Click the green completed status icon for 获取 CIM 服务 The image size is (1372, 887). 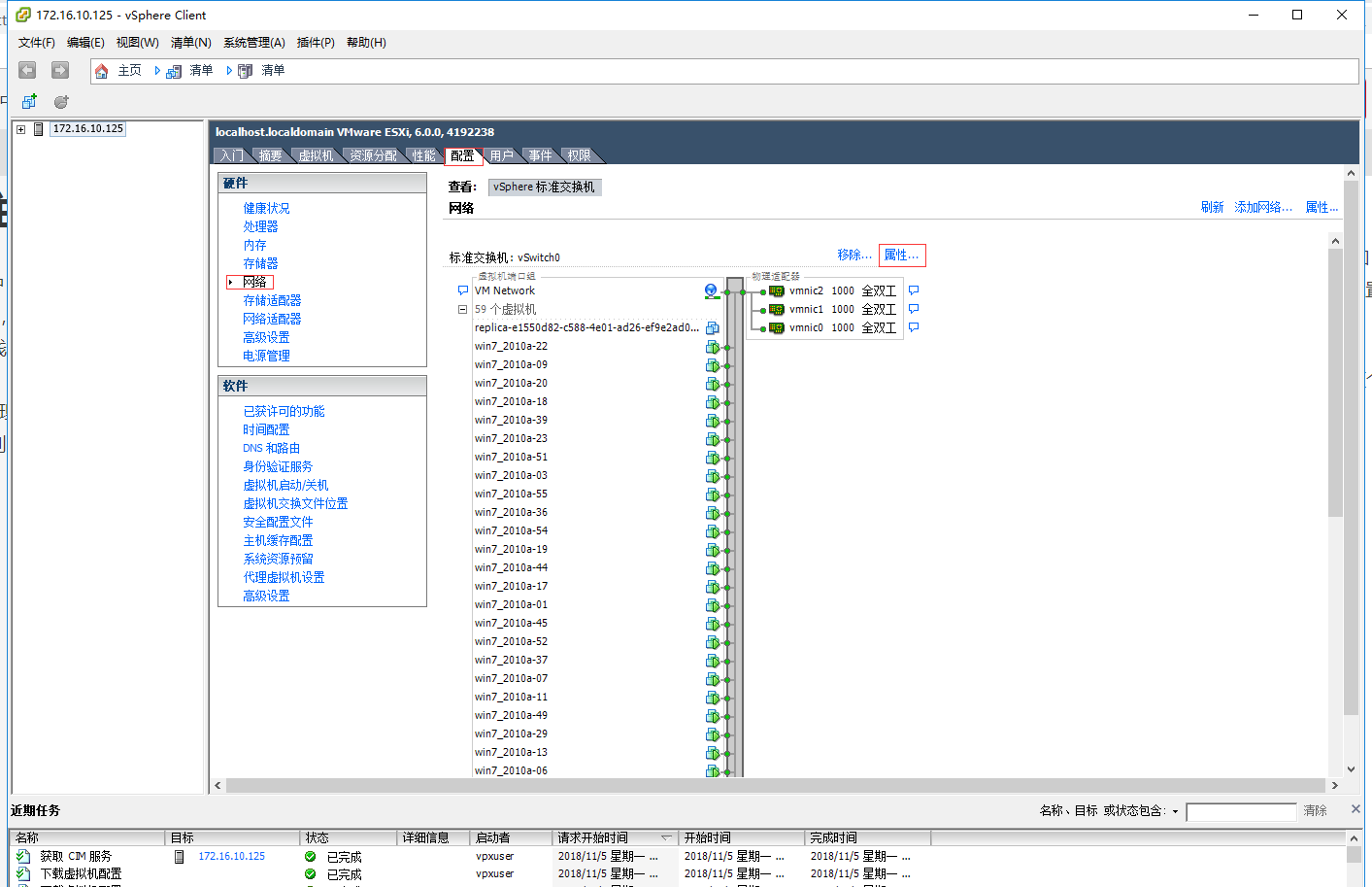pos(310,855)
